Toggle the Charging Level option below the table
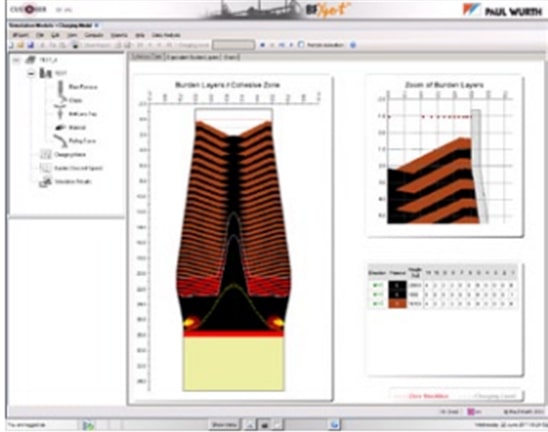Image resolution: width=548 pixels, height=432 pixels. pyautogui.click(x=494, y=396)
